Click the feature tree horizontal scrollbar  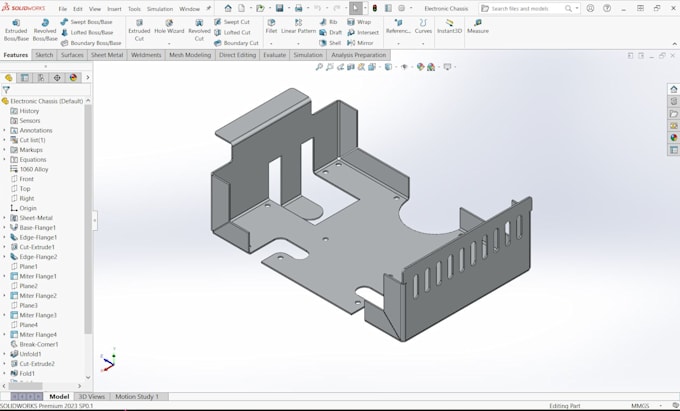tap(25, 386)
